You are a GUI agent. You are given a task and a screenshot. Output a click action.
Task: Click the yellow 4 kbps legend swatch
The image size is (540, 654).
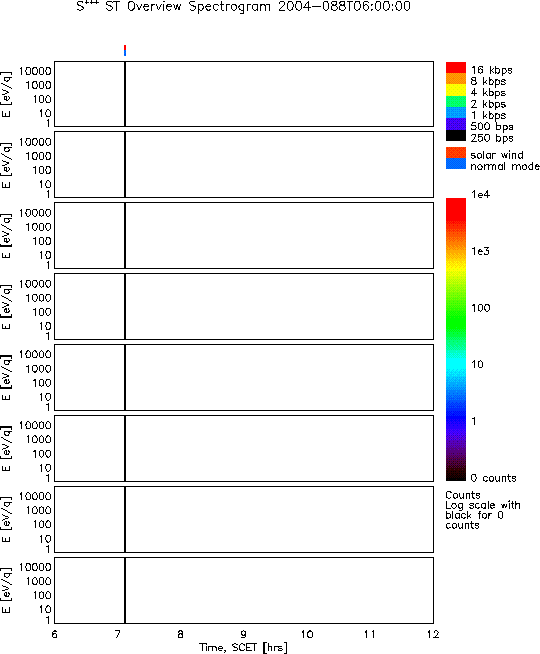[456, 91]
